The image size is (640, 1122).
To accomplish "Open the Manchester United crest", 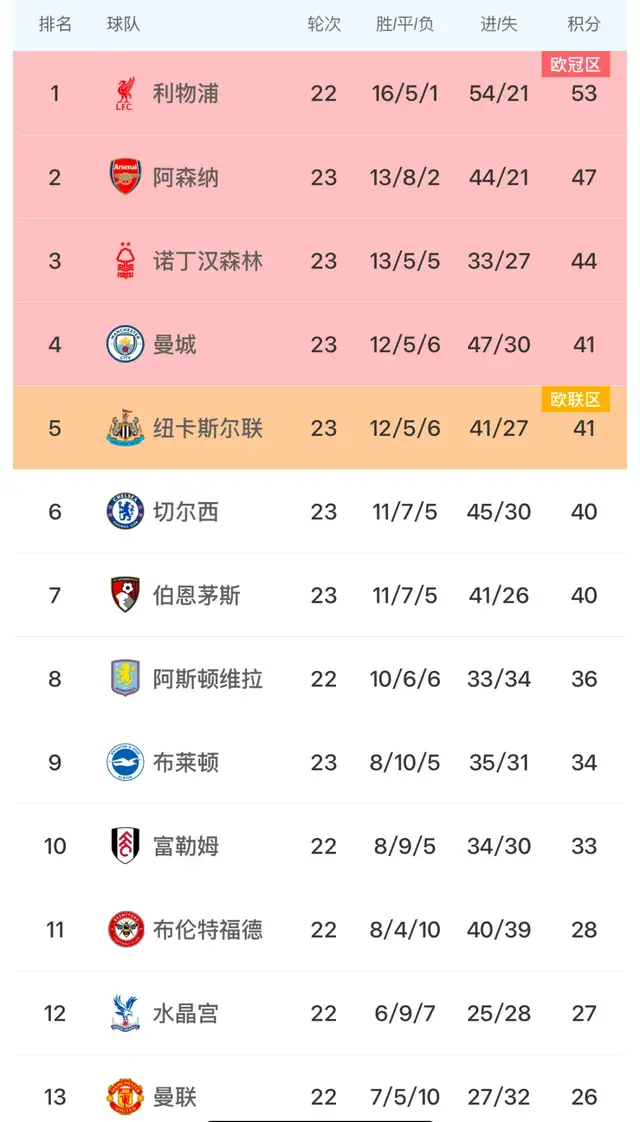I will coord(125,1096).
